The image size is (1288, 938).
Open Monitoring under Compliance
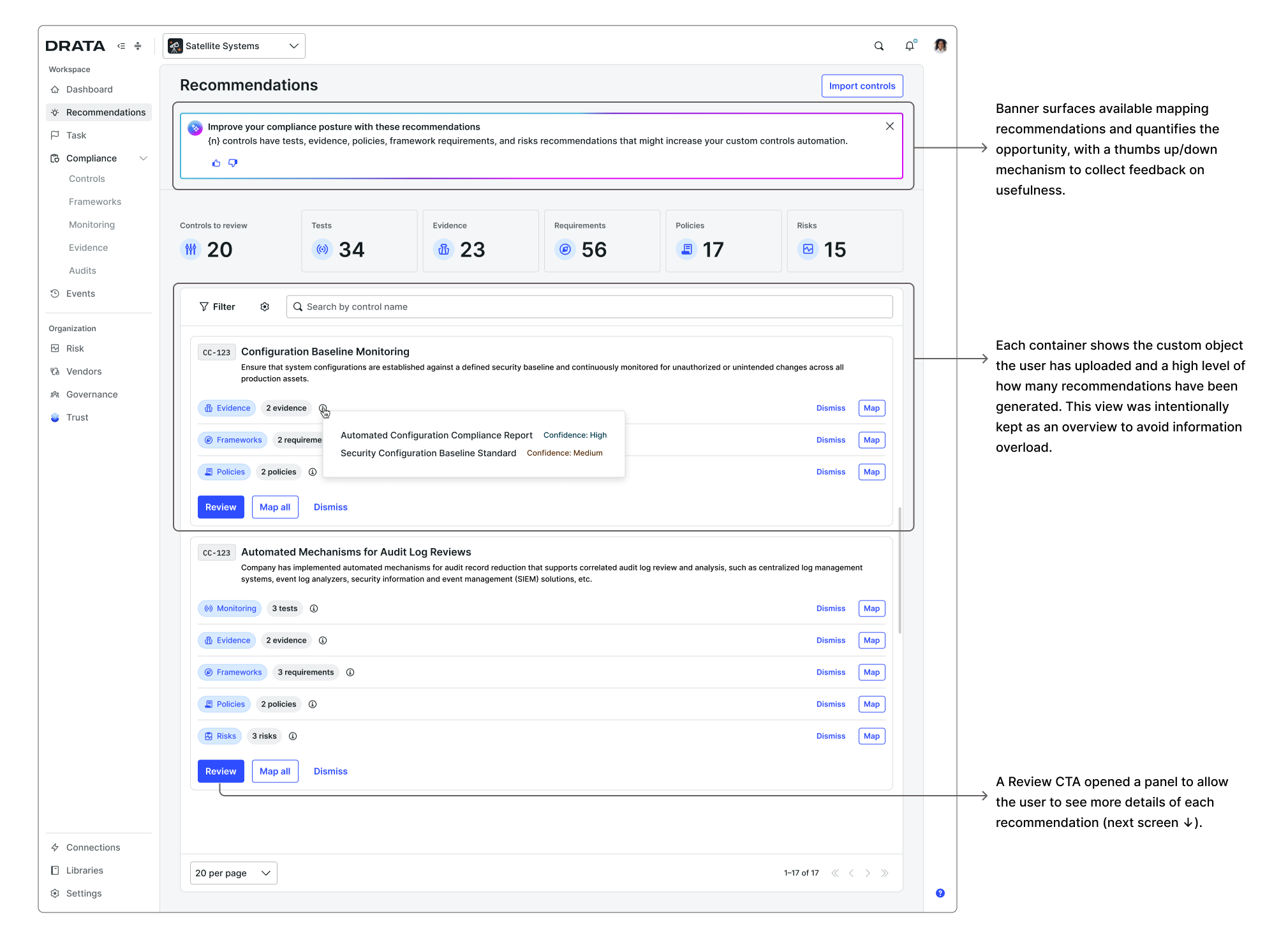point(92,225)
